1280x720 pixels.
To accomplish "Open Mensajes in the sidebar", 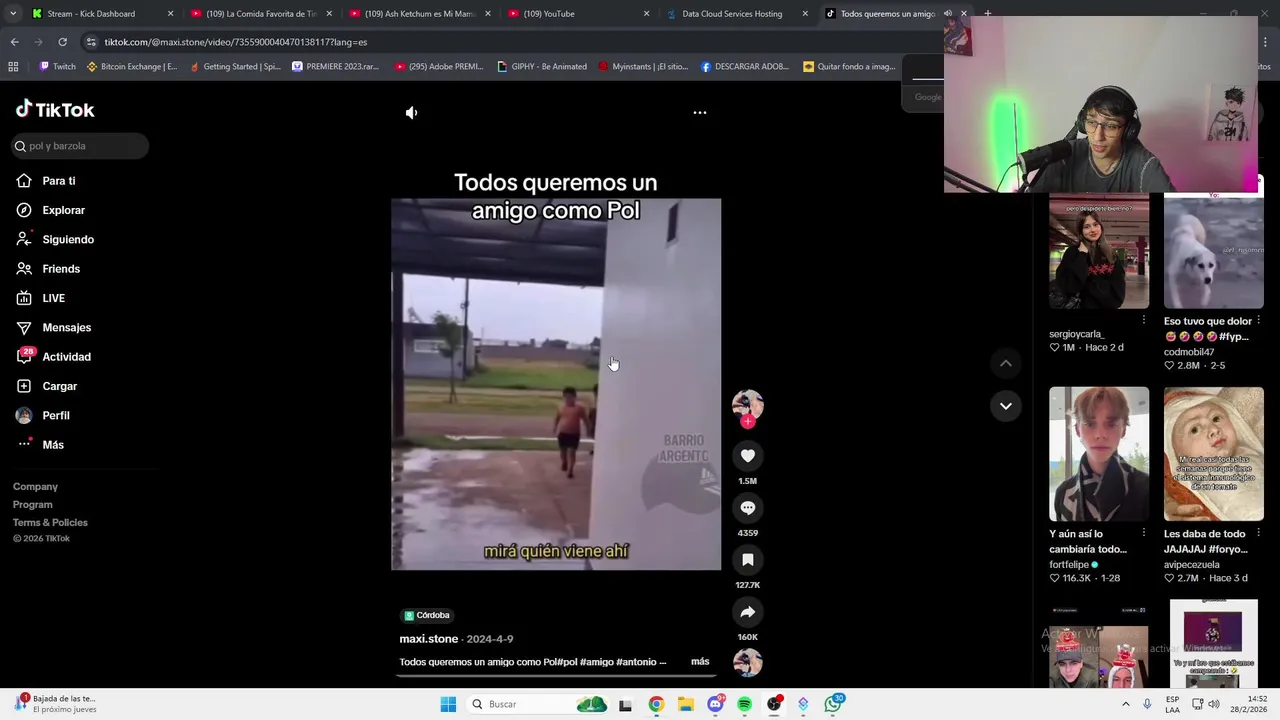I will pos(66,328).
